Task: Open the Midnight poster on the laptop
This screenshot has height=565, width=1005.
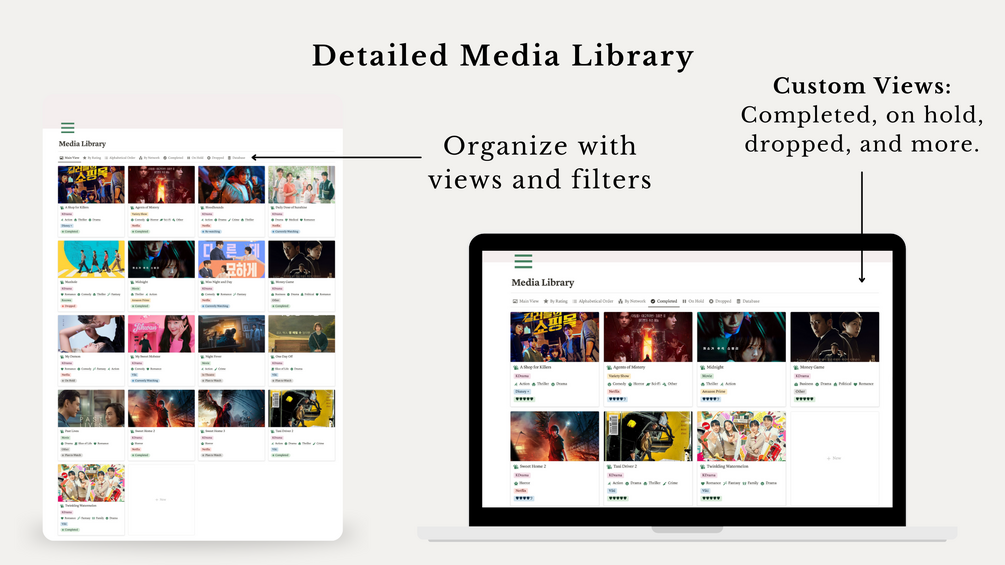Action: coord(741,337)
